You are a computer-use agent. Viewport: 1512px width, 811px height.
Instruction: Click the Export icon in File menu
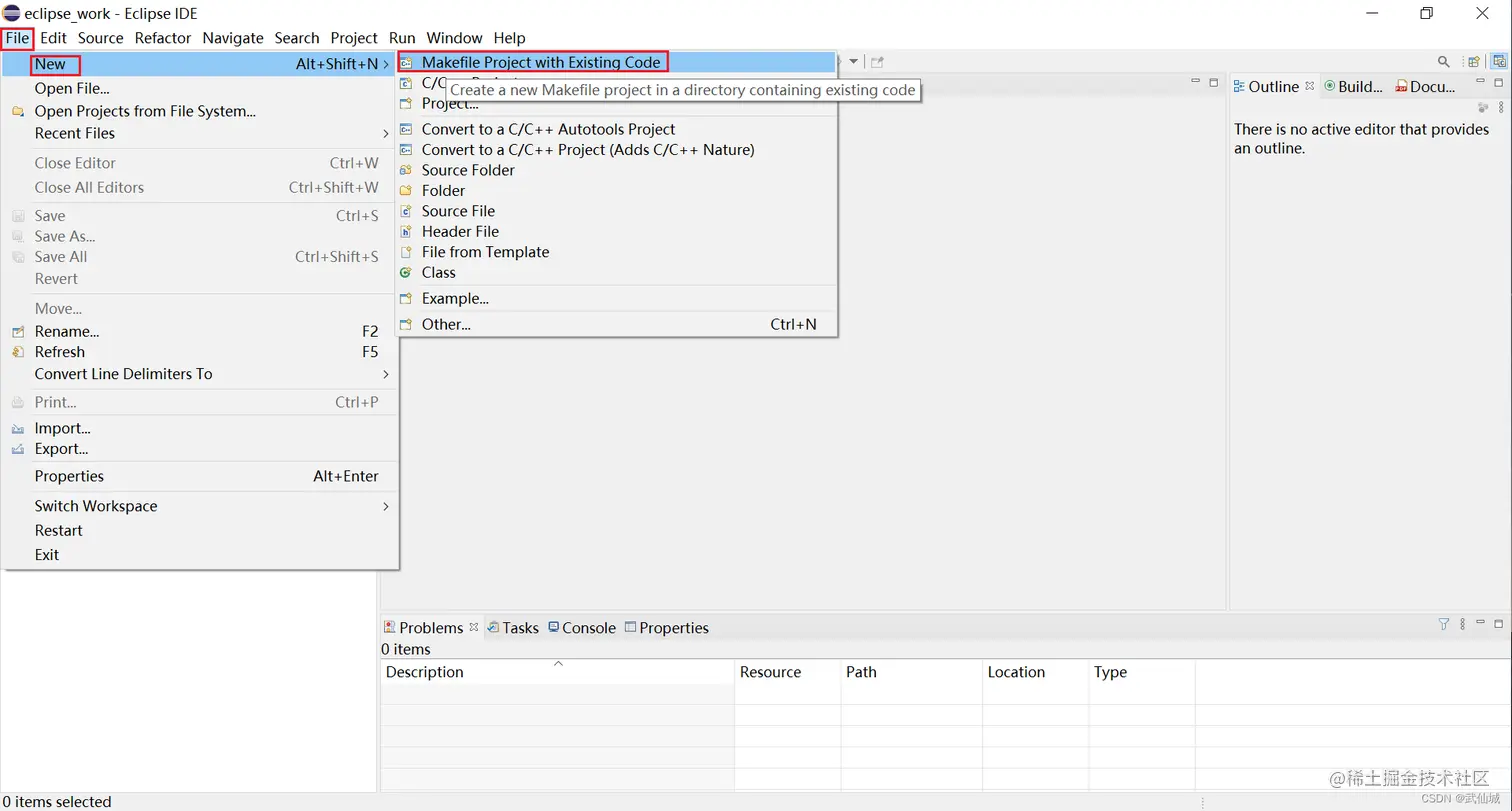point(17,449)
